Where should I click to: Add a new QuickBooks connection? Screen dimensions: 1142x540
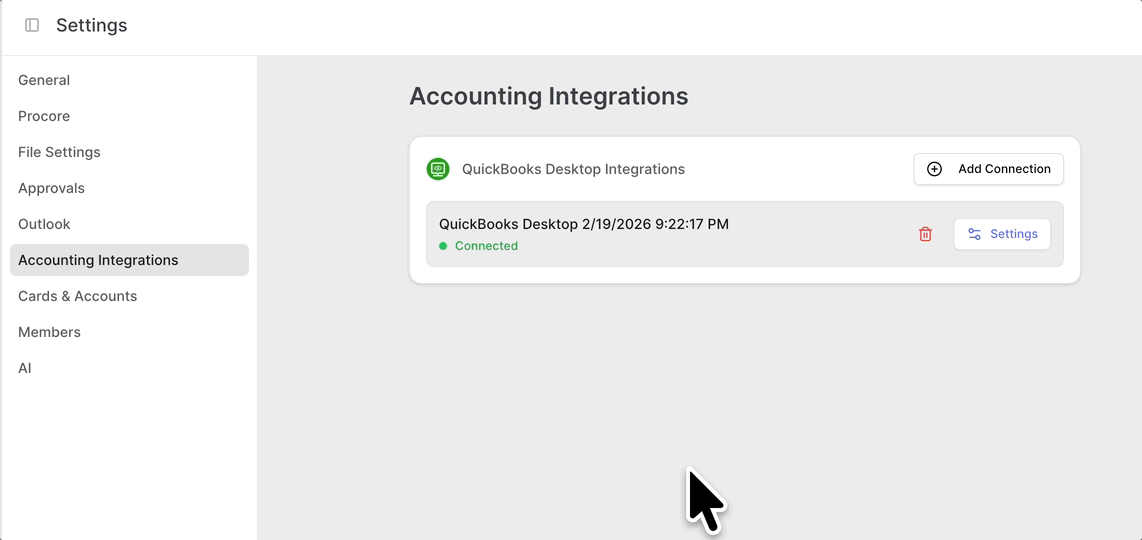[x=988, y=169]
